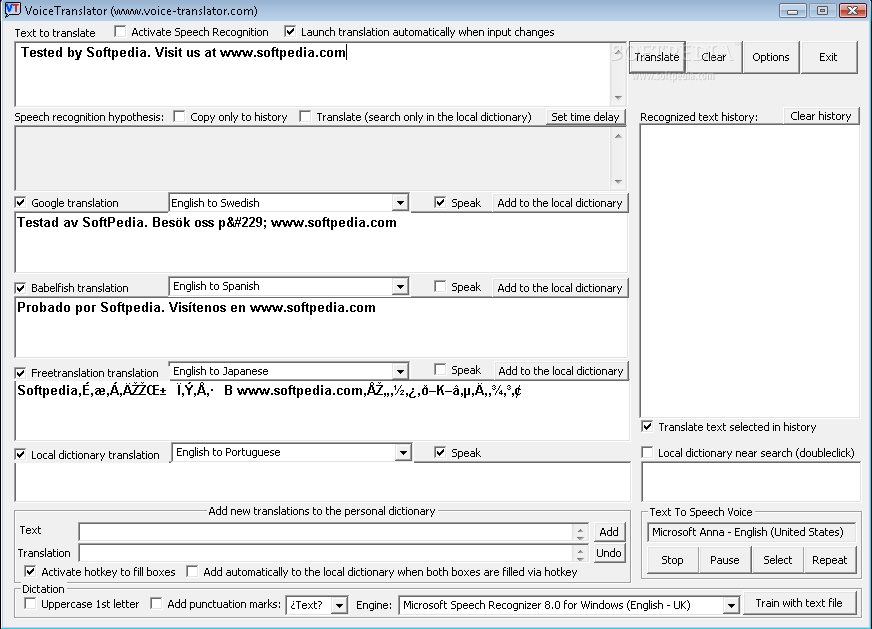
Task: Click the Translation input field
Action: click(x=326, y=553)
